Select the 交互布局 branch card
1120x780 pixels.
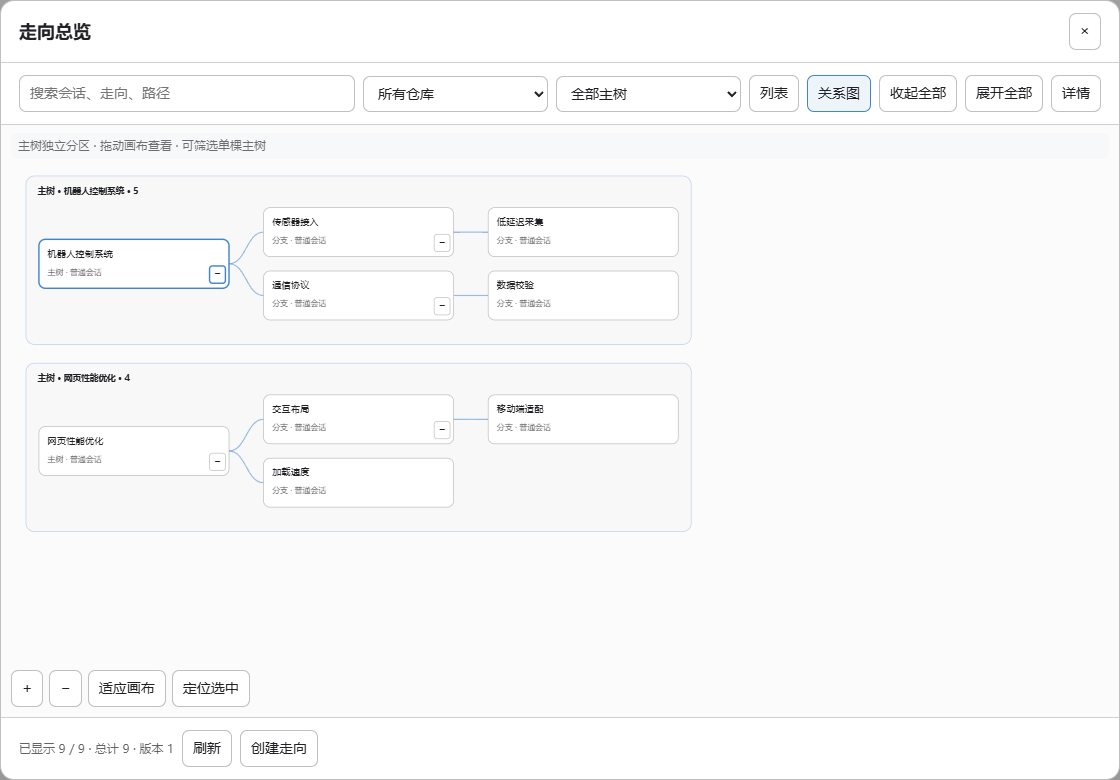pyautogui.click(x=359, y=419)
